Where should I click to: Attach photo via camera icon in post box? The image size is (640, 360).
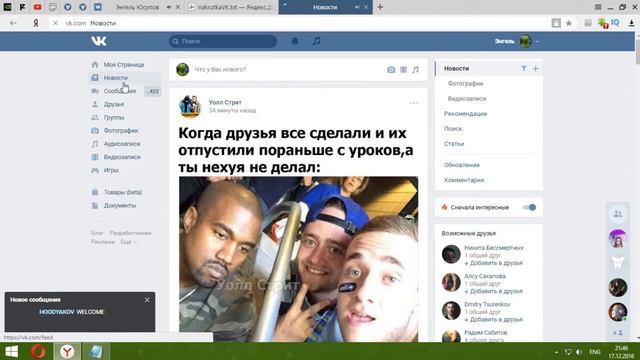click(x=391, y=69)
